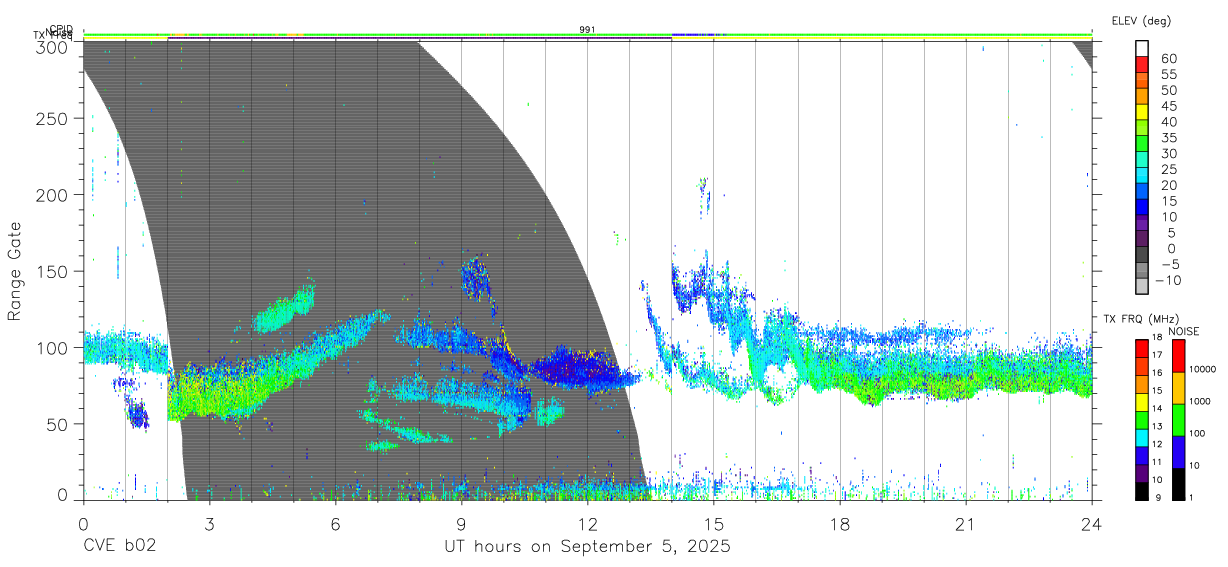This screenshot has width=1228, height=567.
Task: Click the '30' label on ELEV colorbar
Action: tap(1169, 154)
